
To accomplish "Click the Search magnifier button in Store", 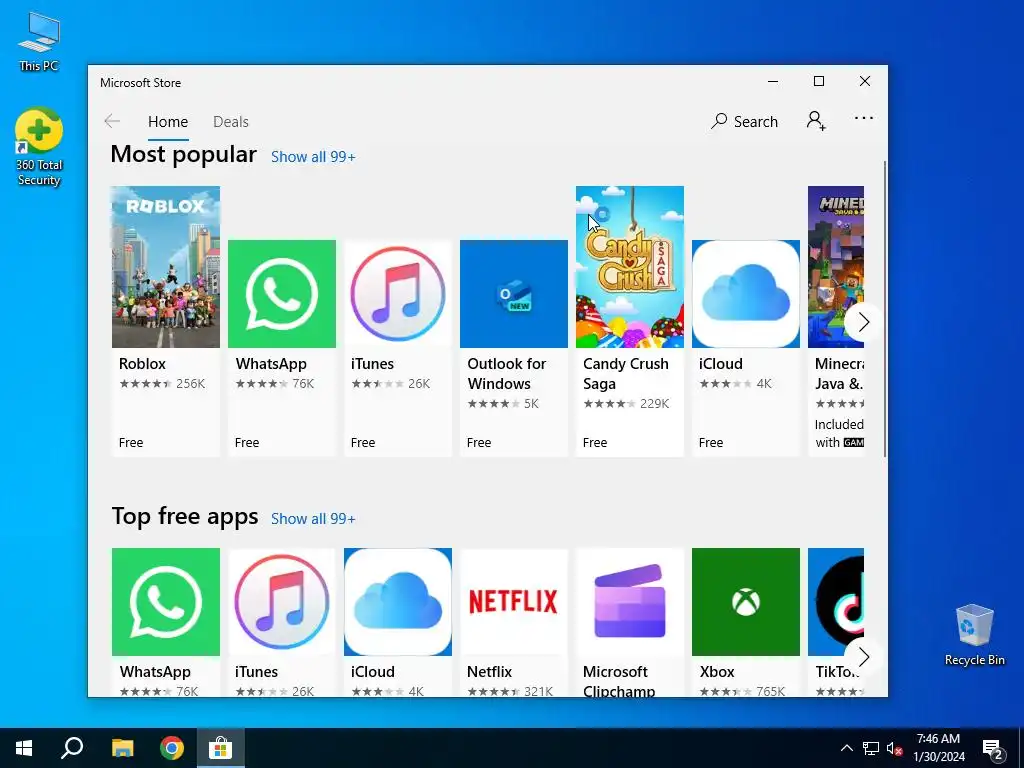I will (x=744, y=121).
